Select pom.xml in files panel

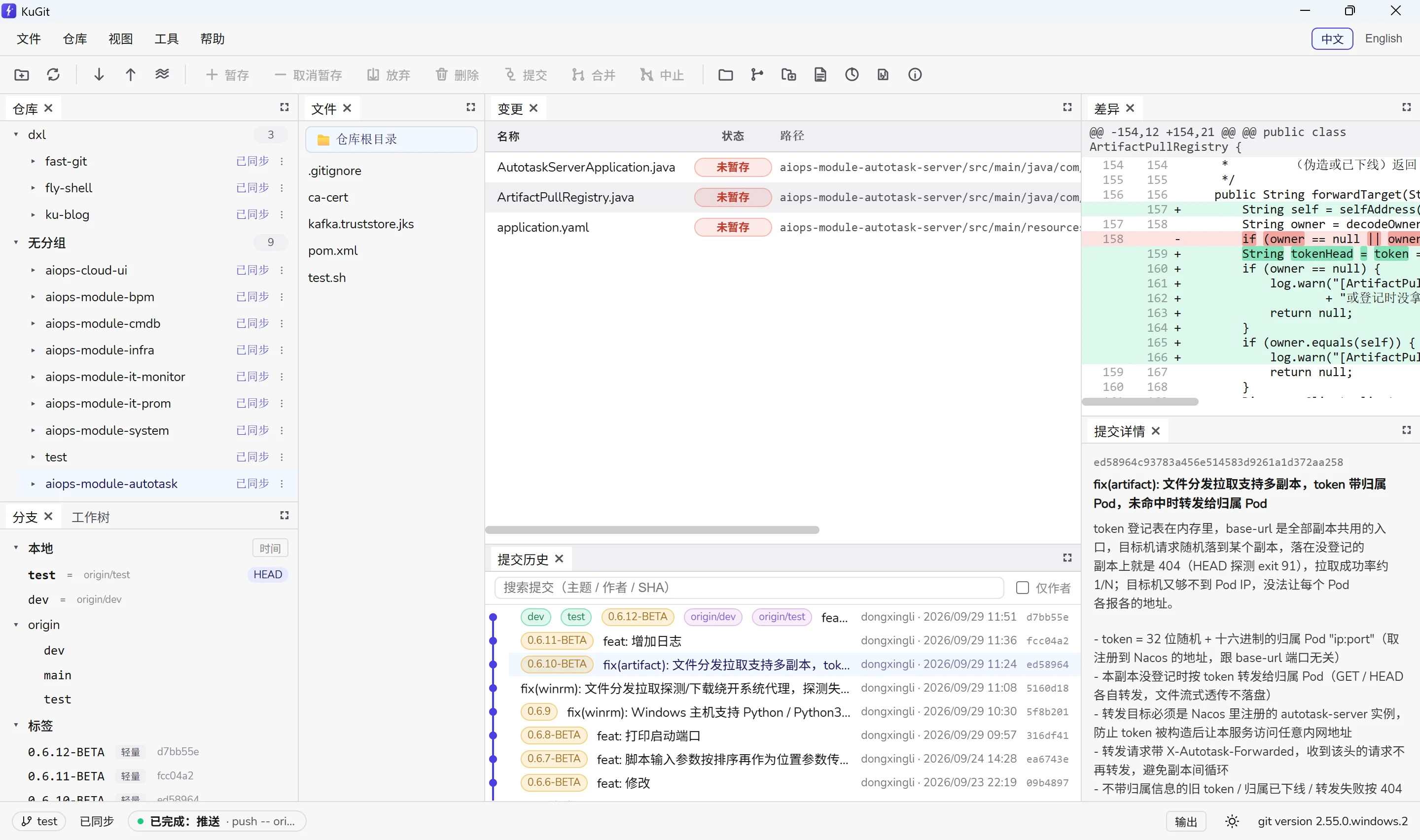click(x=333, y=251)
